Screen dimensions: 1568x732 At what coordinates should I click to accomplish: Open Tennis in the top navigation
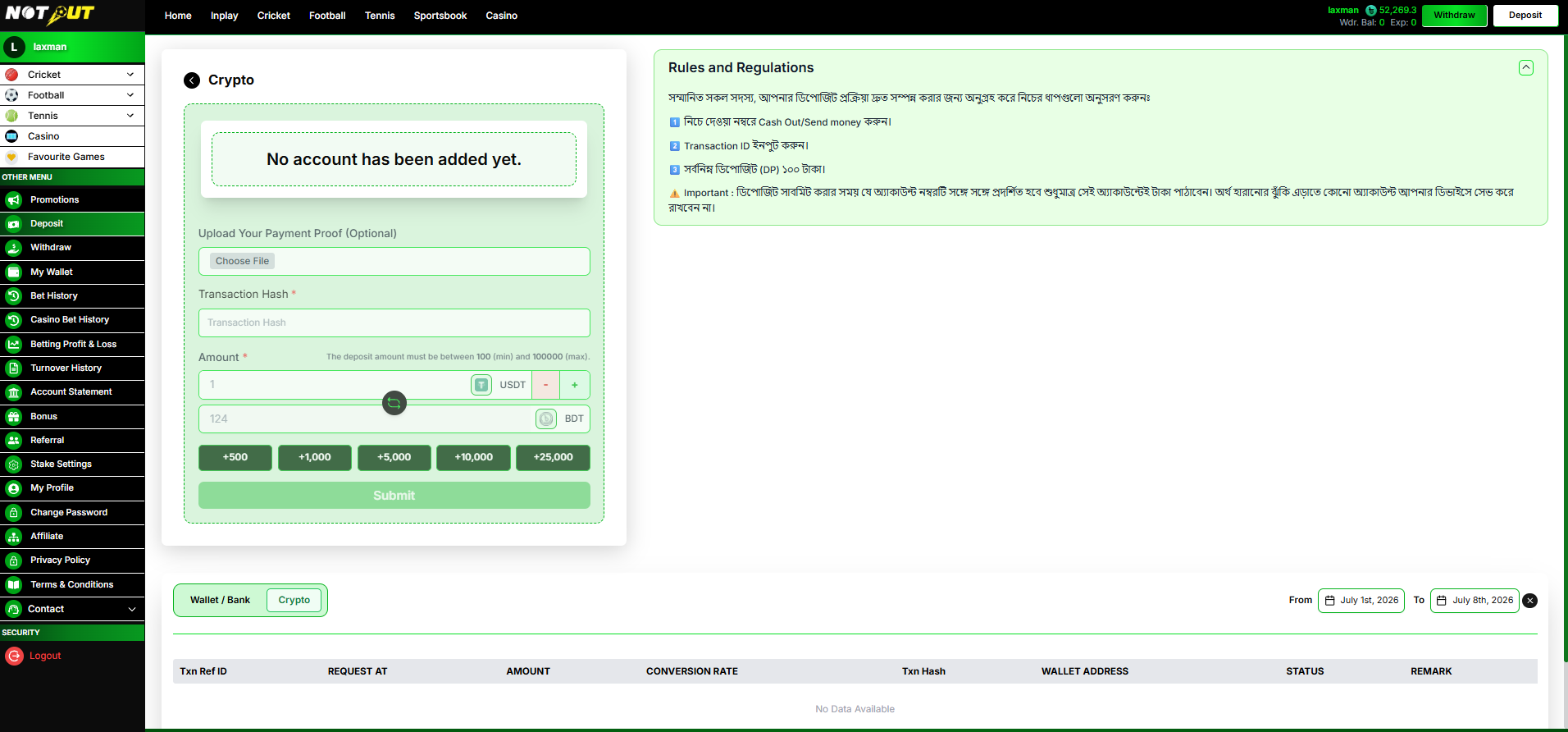coord(380,16)
